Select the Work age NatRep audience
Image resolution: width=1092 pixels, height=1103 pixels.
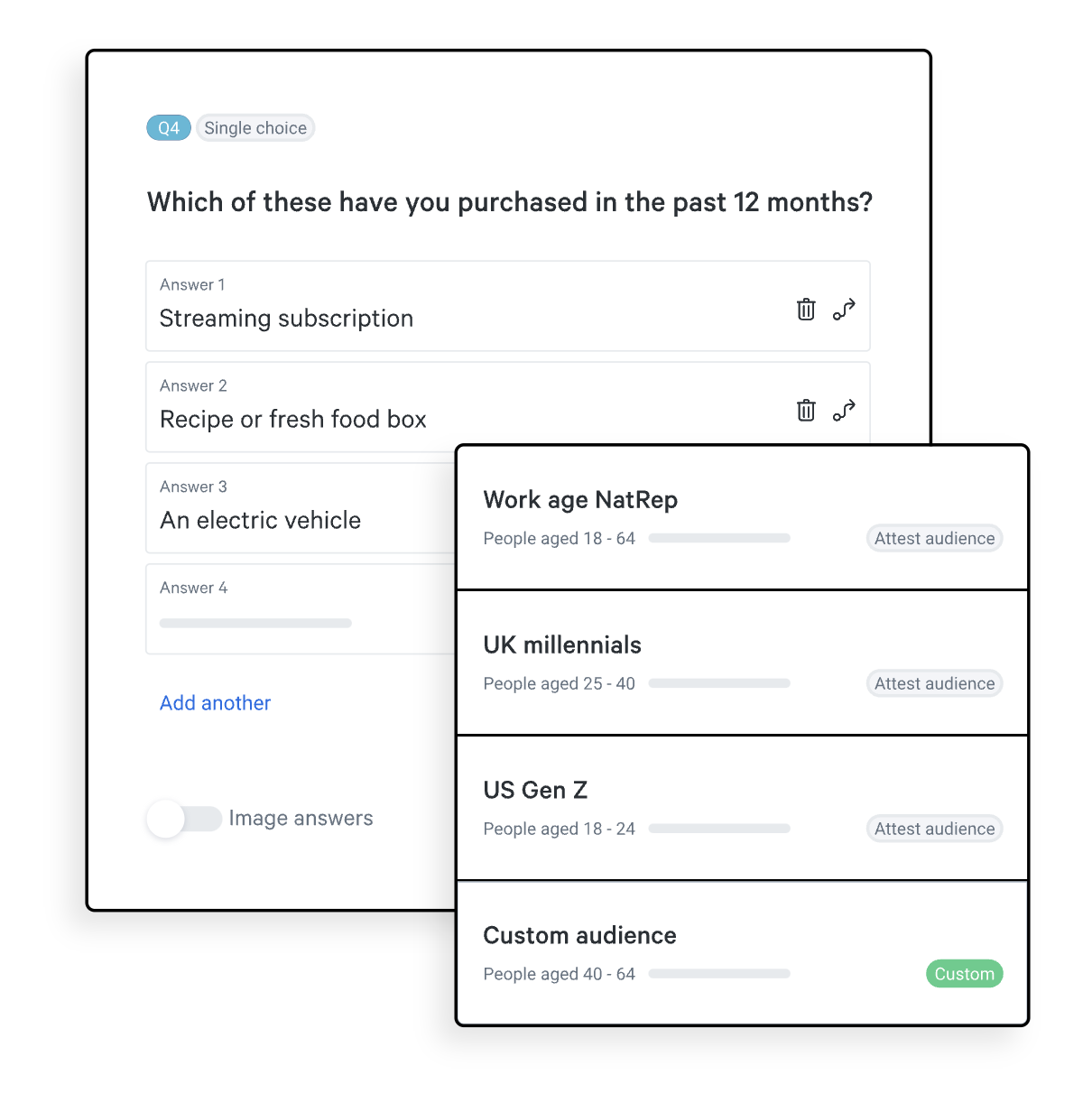pos(580,500)
